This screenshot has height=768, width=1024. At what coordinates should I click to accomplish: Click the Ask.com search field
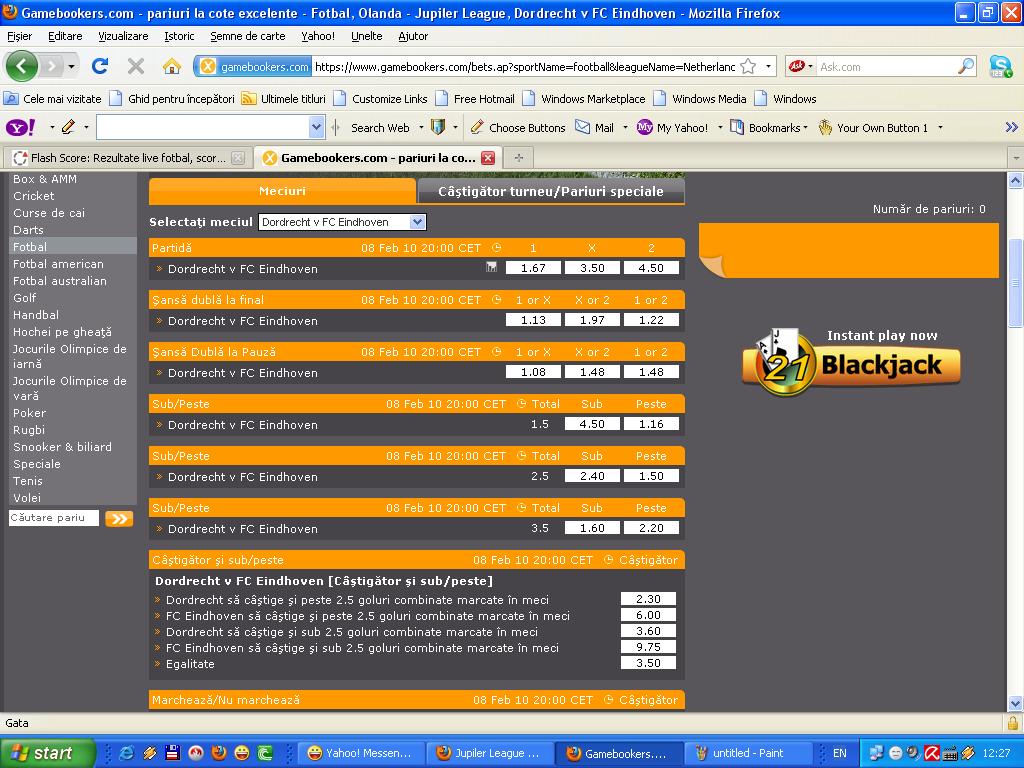click(x=886, y=66)
